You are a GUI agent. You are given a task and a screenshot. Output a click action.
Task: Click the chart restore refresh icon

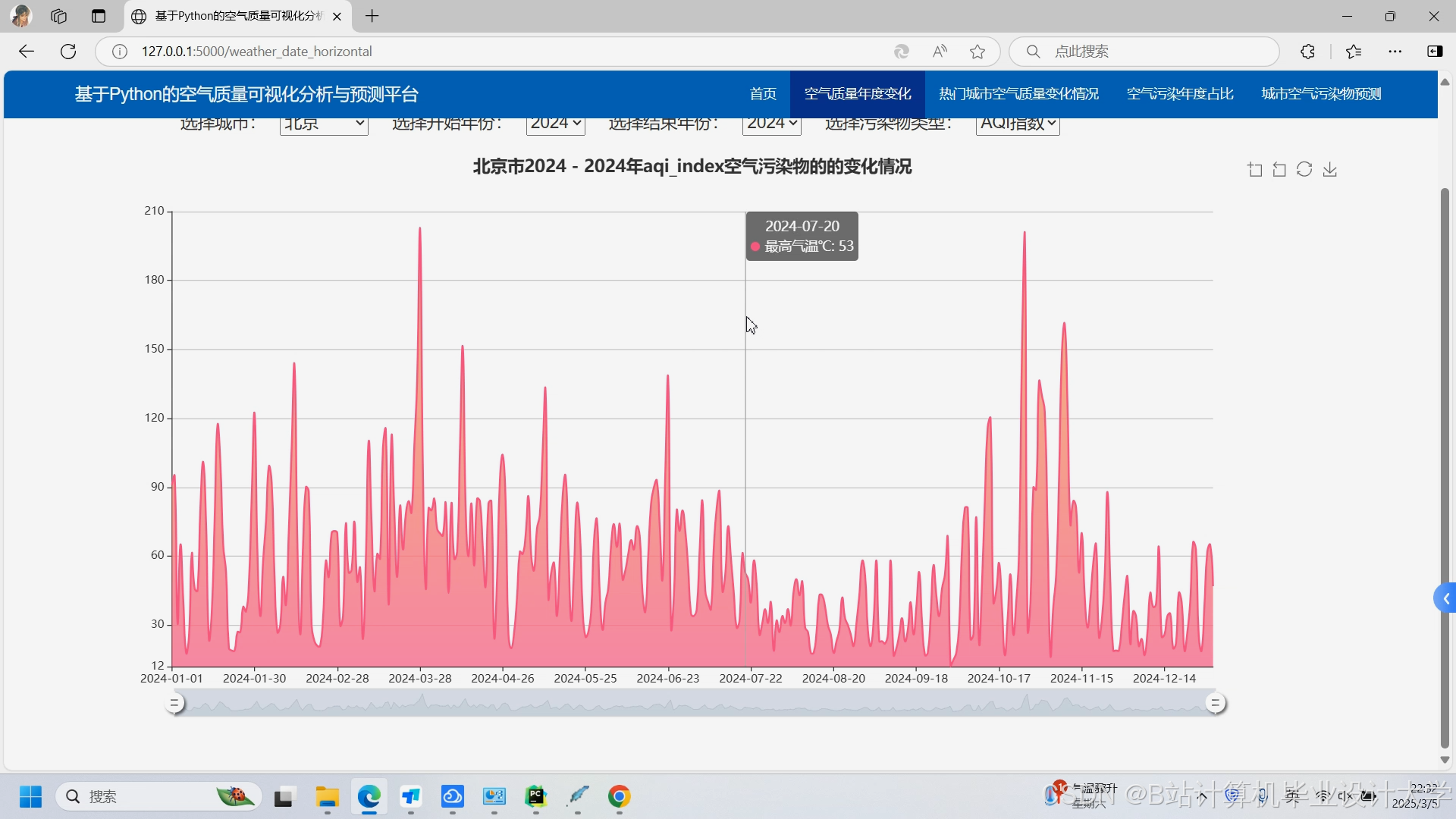1304,170
